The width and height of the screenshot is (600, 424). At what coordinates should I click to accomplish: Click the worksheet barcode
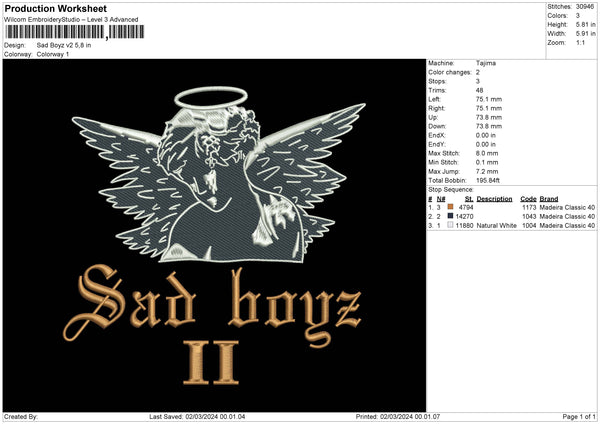75,32
